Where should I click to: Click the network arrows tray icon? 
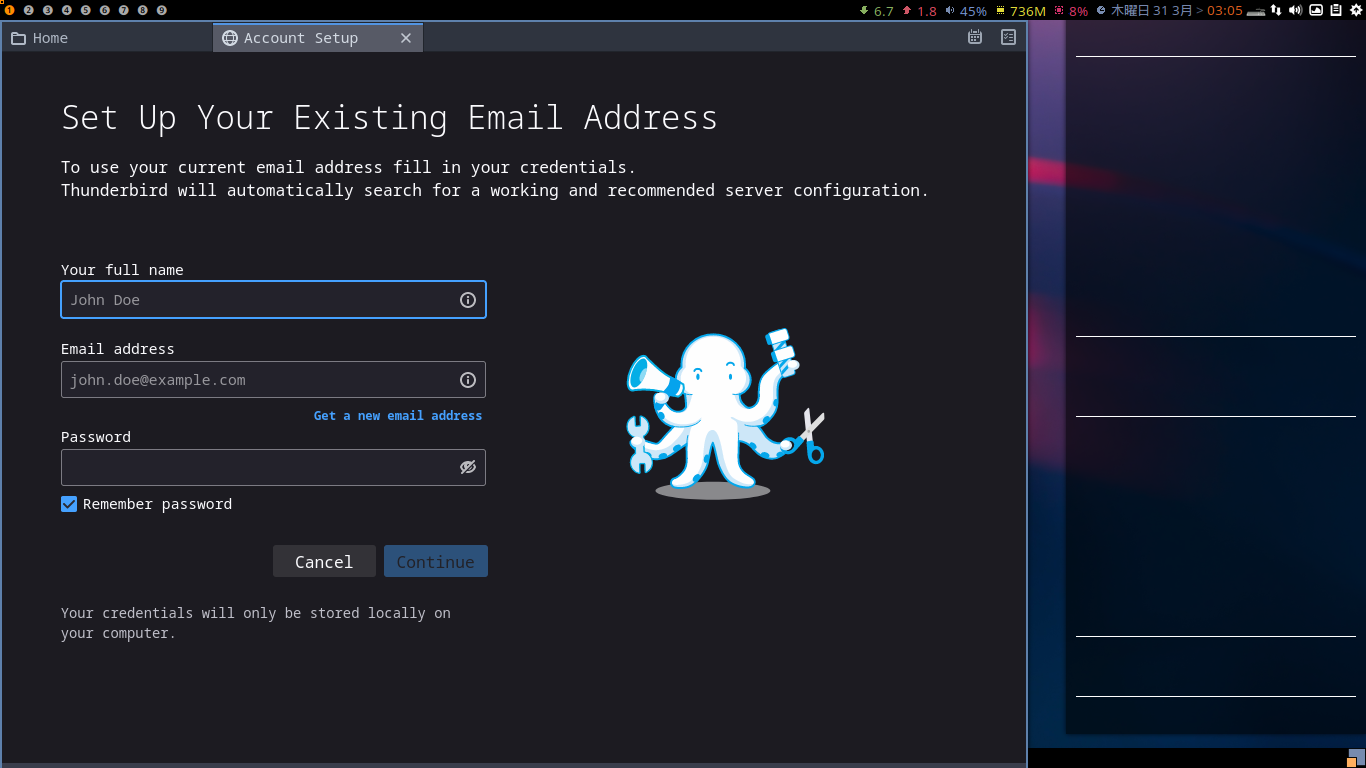[x=1276, y=10]
